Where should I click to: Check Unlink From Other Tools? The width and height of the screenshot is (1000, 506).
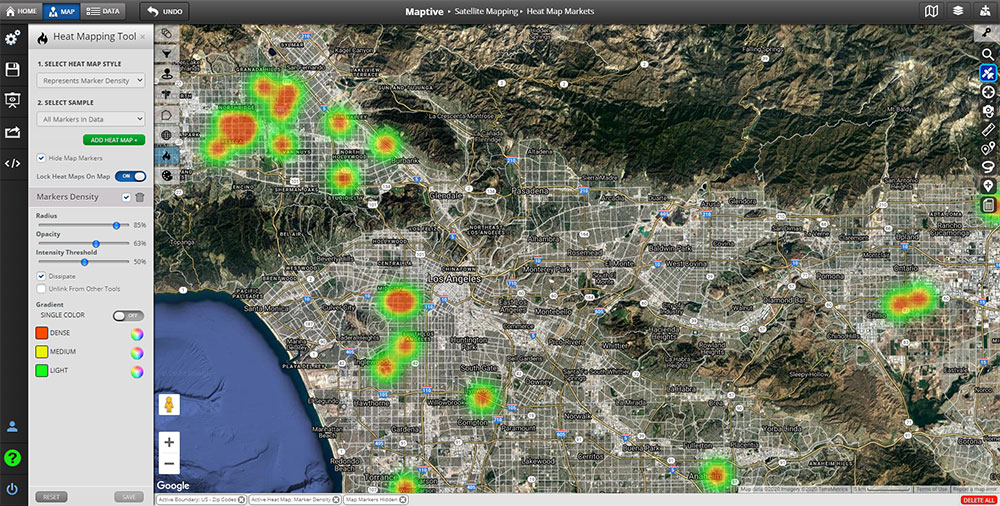tap(41, 289)
